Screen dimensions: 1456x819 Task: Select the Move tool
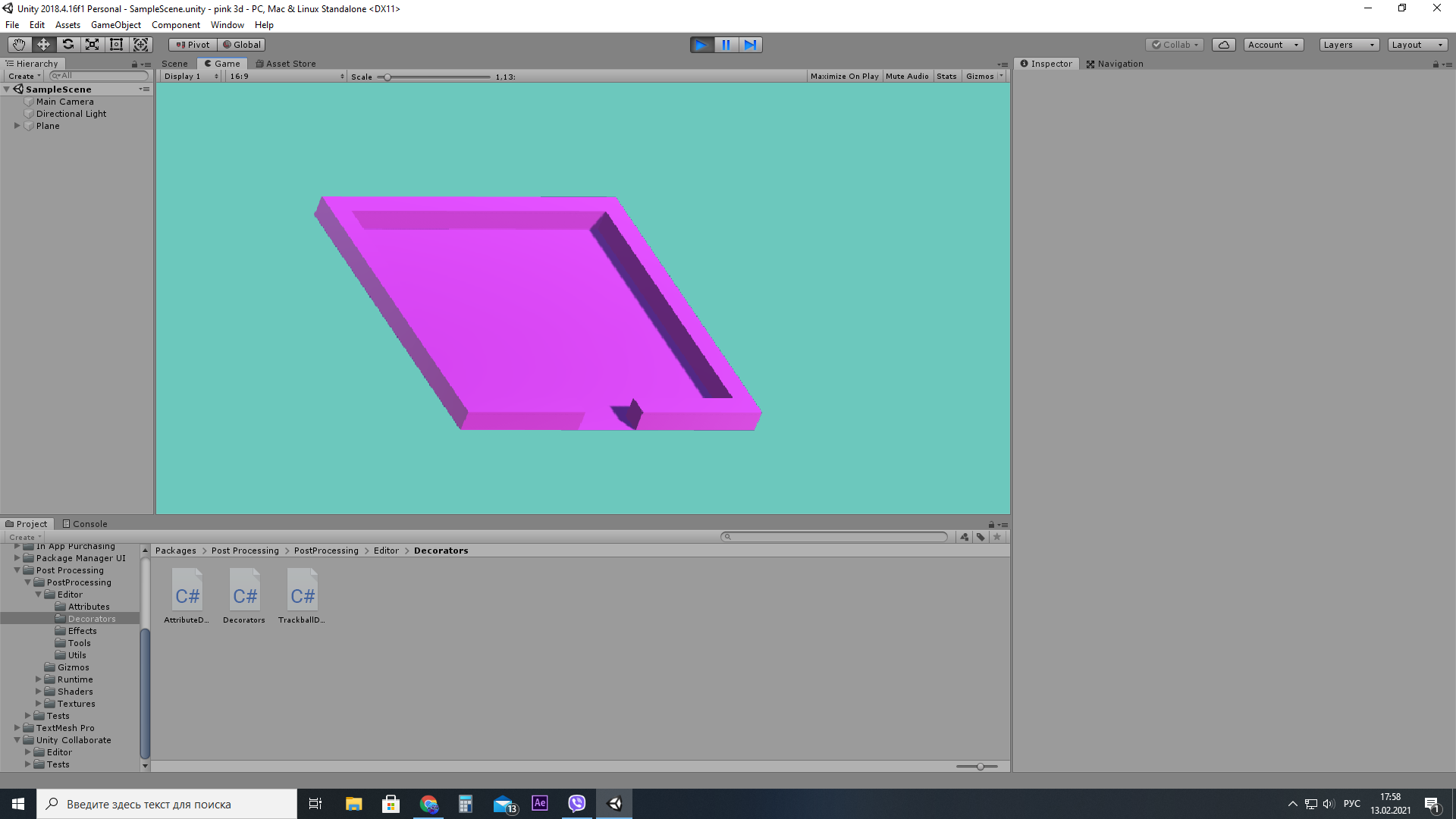(x=43, y=45)
